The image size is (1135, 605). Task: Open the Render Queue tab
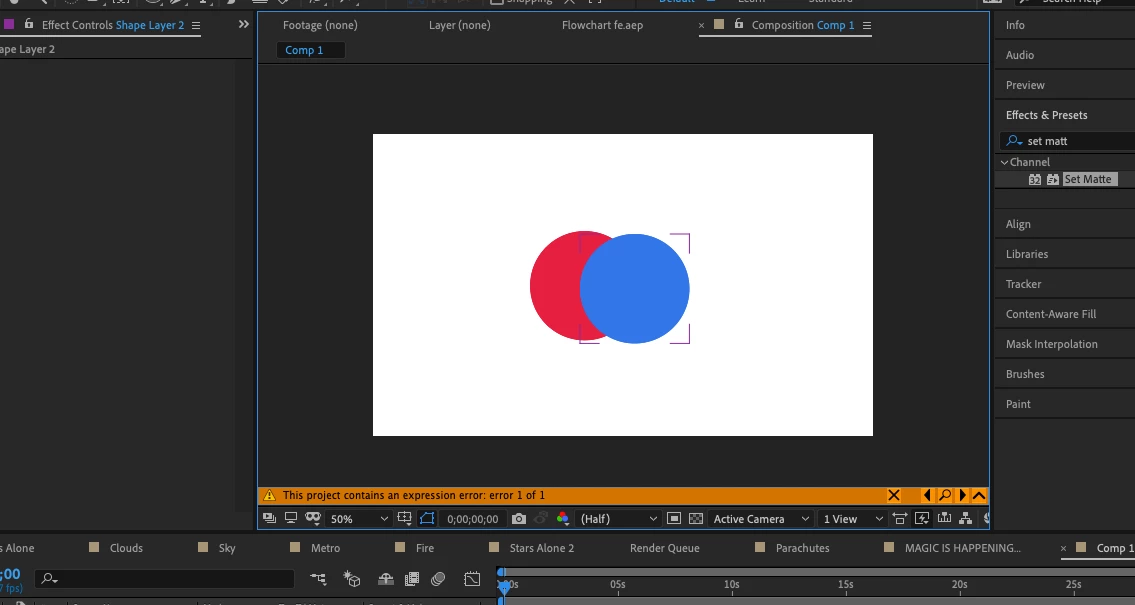coord(664,548)
